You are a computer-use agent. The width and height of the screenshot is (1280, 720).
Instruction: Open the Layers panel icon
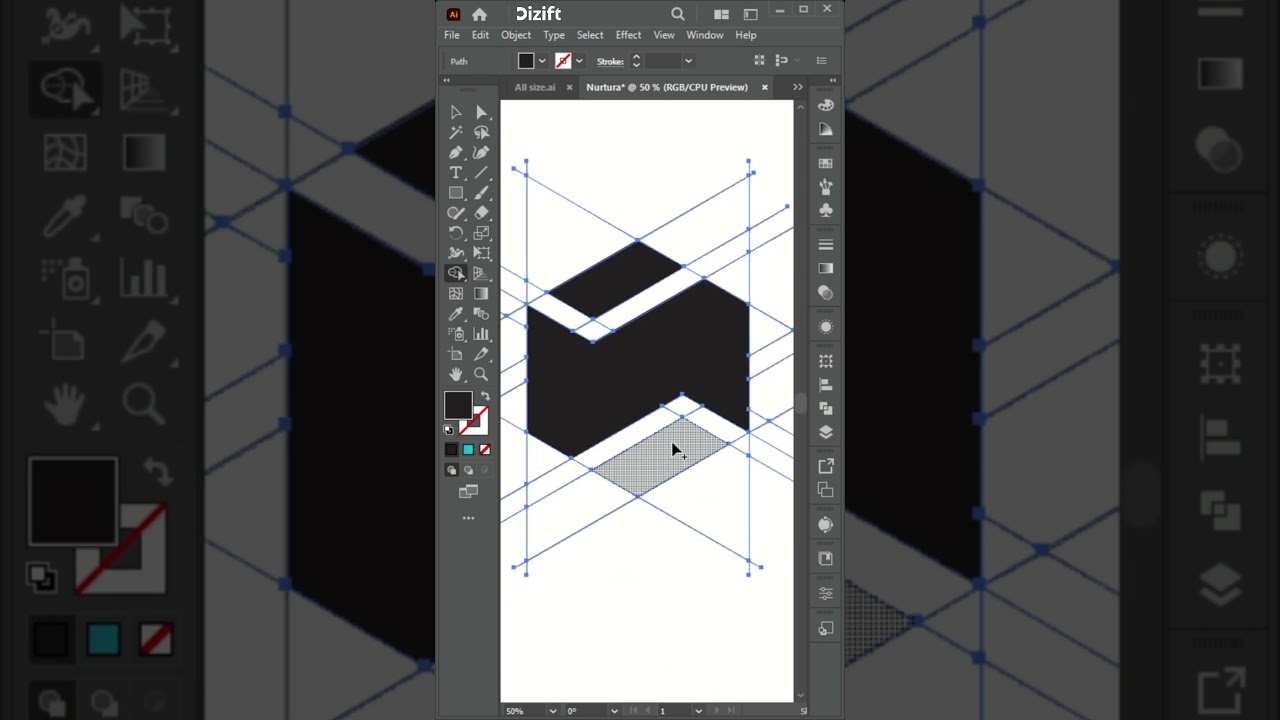[x=826, y=432]
